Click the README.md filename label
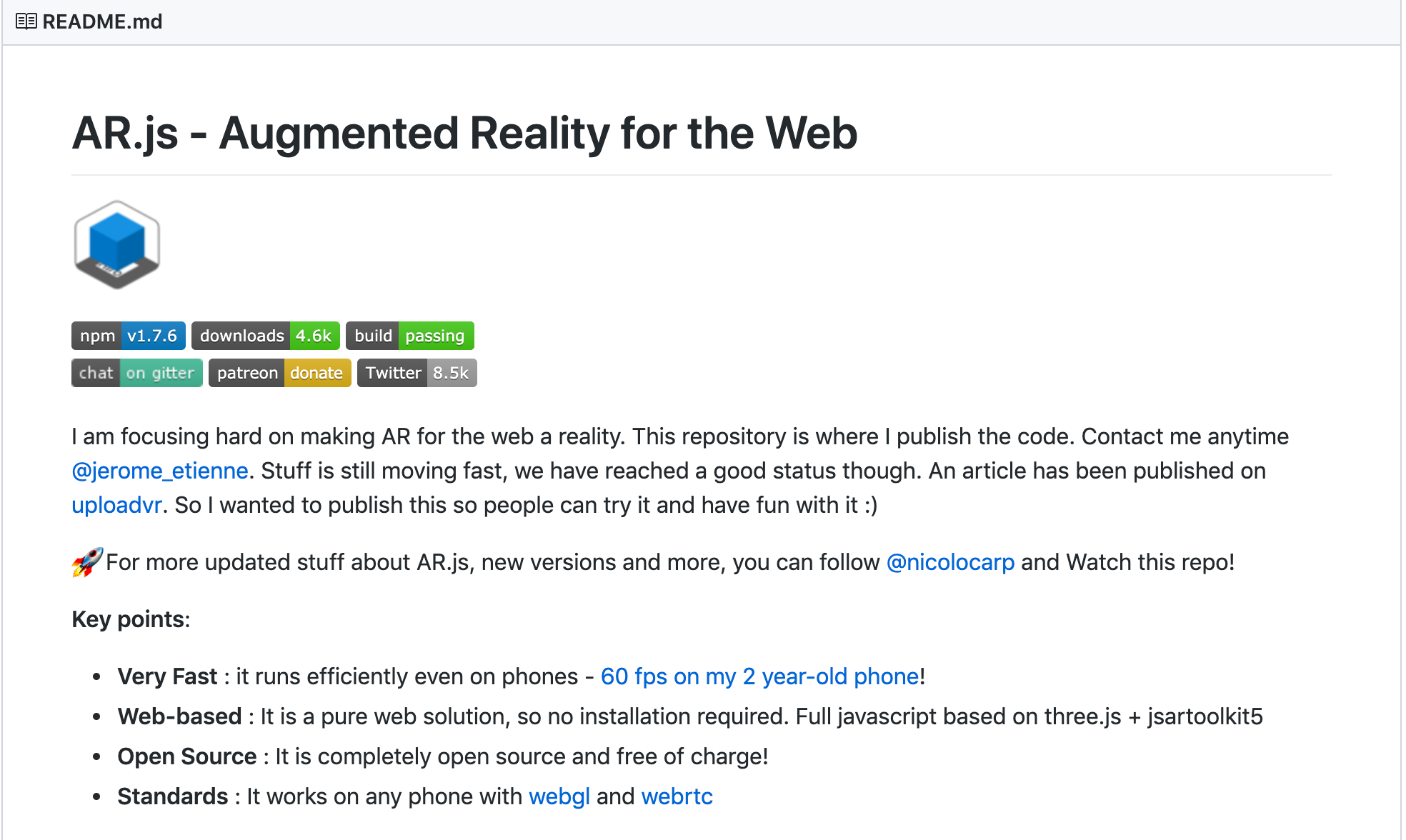 [102, 21]
